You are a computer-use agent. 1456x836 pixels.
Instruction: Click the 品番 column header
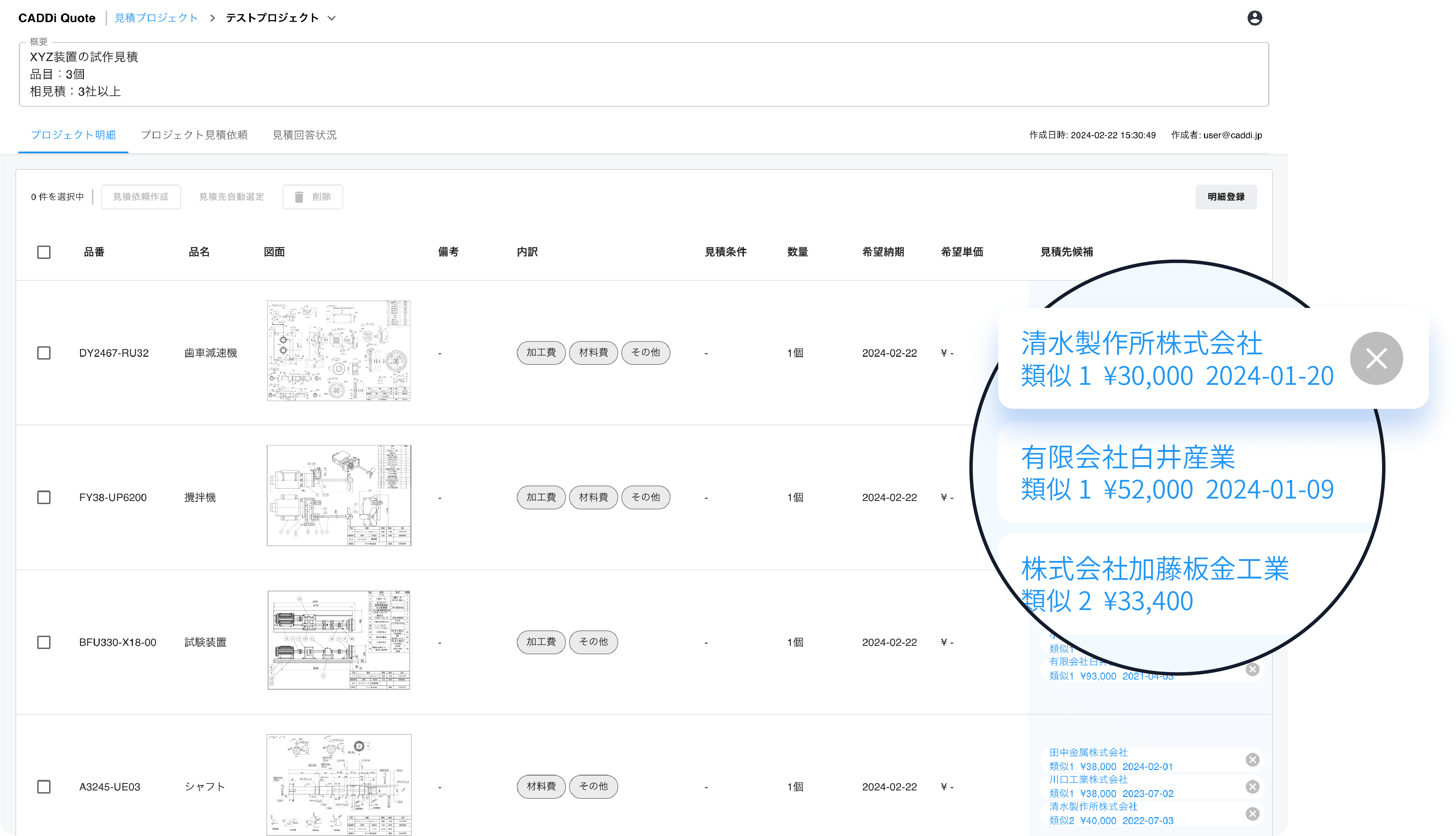pos(94,252)
